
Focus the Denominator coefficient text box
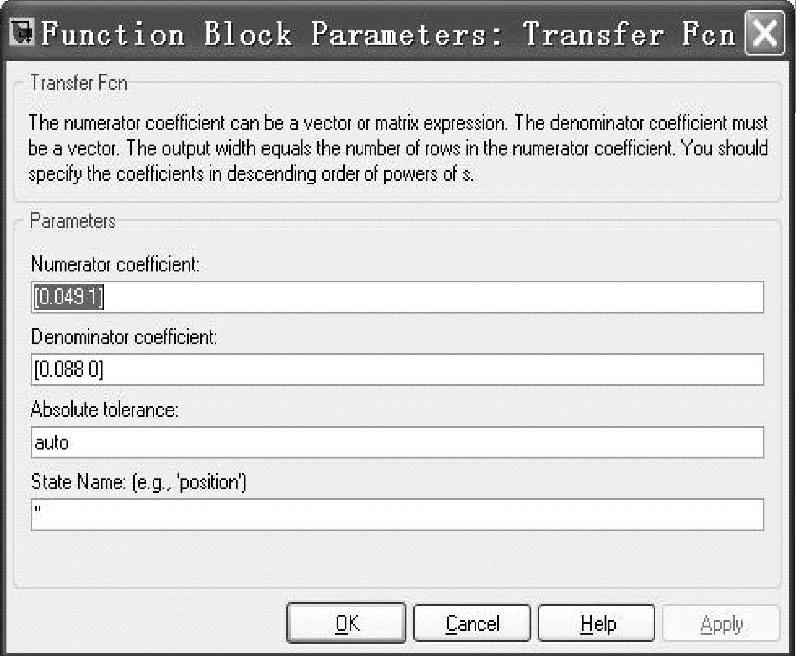[397, 369]
